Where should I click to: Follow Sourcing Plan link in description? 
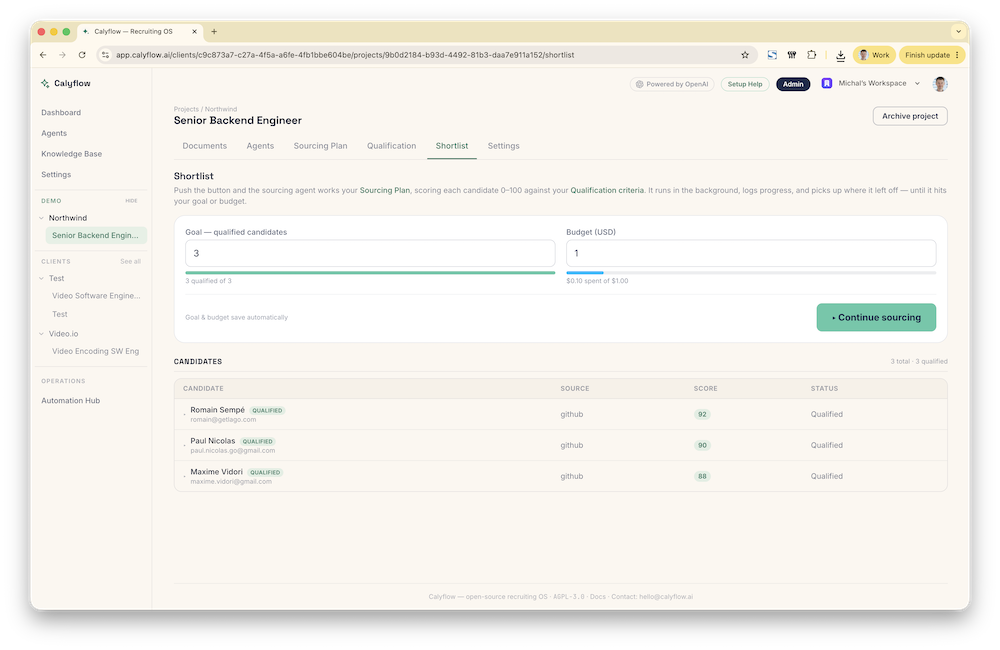[385, 191]
